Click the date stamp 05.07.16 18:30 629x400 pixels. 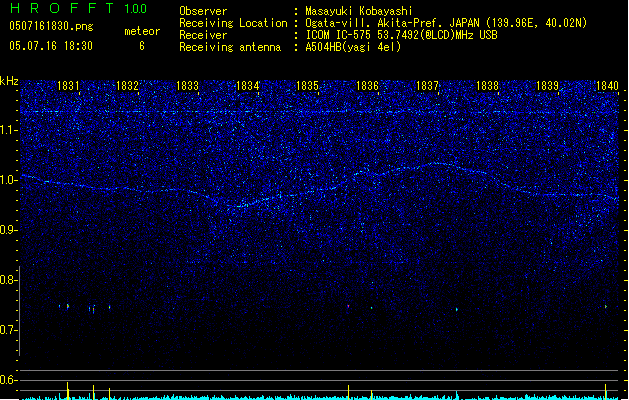point(51,46)
